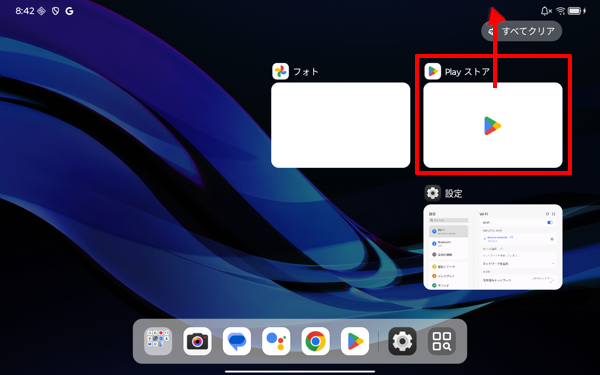Screen dimensions: 600x375
Task: Open the app folder in the dock
Action: [158, 341]
